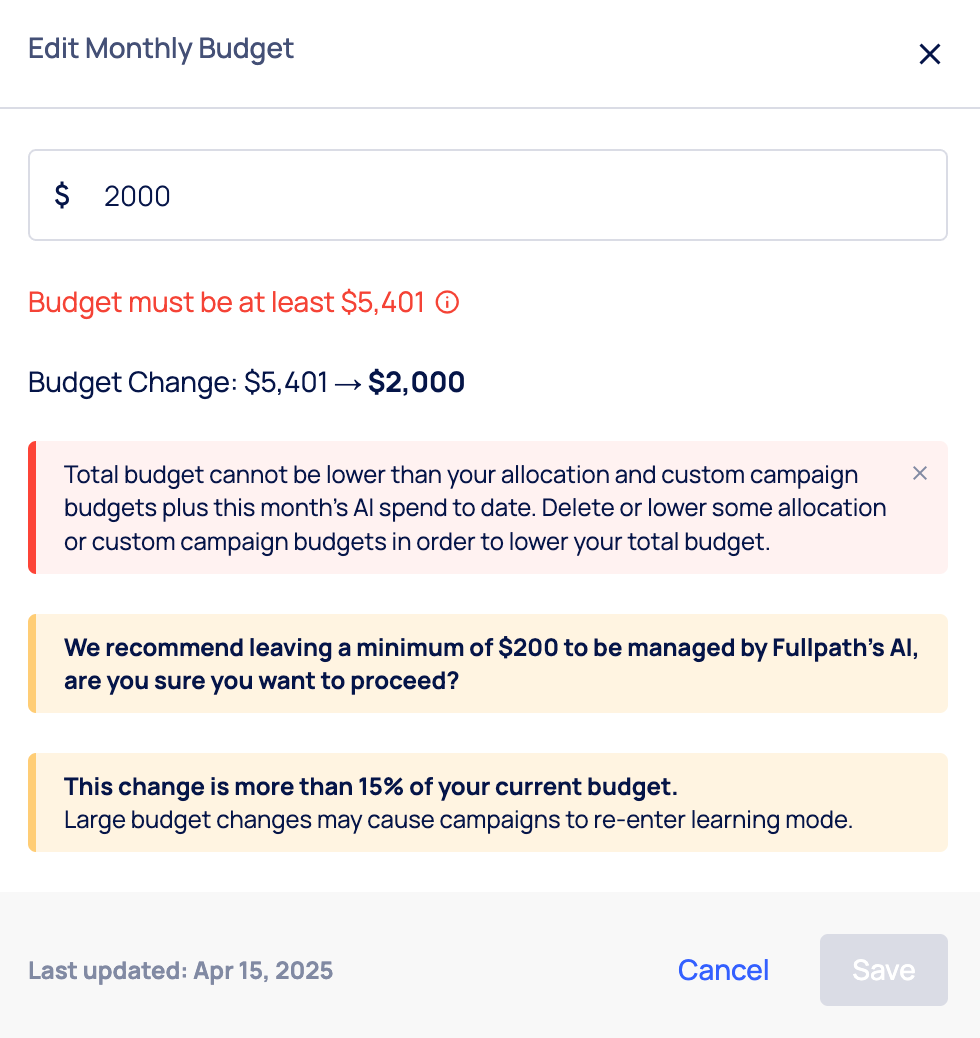The image size is (980, 1038).
Task: Click the "Budget Change:" label
Action: tap(132, 383)
